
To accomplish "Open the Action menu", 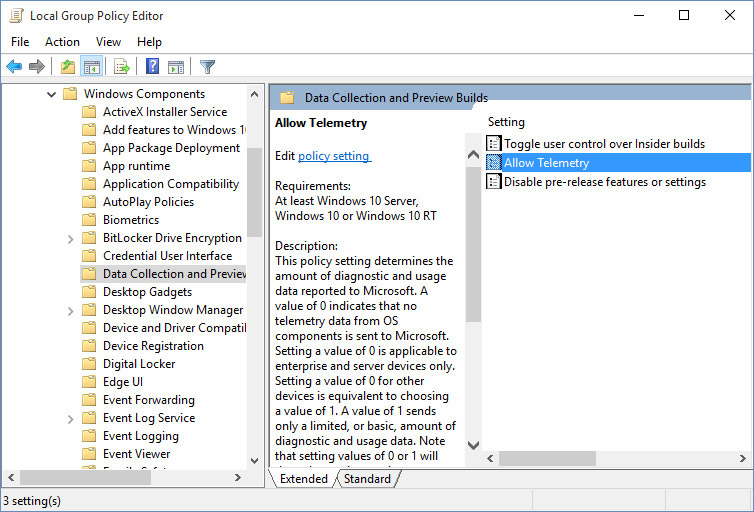I will pos(63,42).
